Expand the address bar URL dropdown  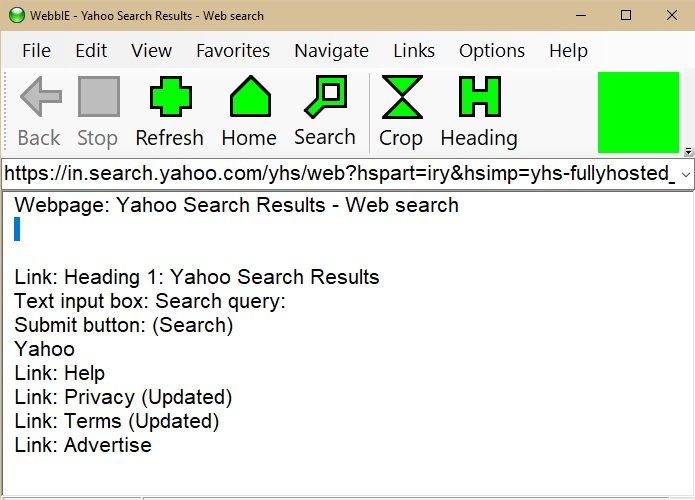point(685,174)
